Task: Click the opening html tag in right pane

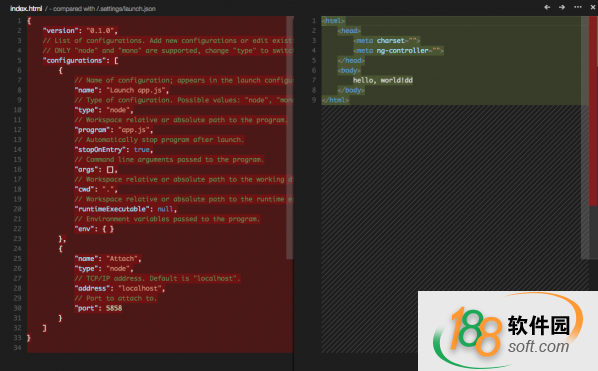Action: click(333, 21)
